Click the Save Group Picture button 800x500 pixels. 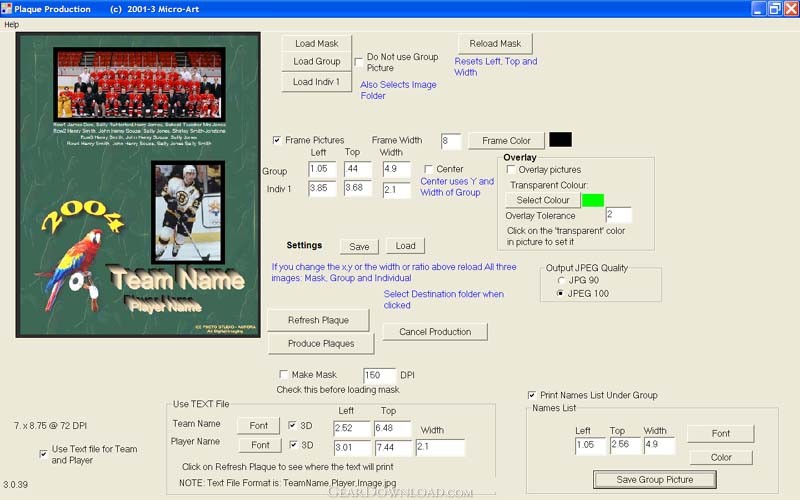click(x=653, y=480)
